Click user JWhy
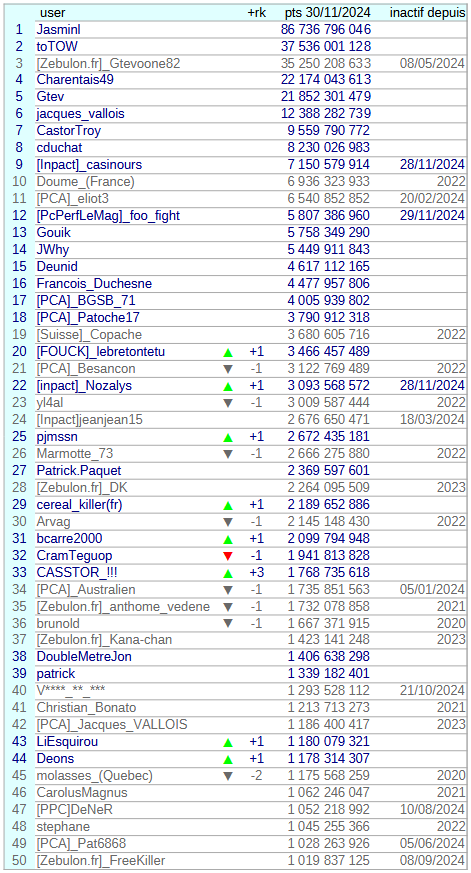This screenshot has height=873, width=471. tap(53, 250)
